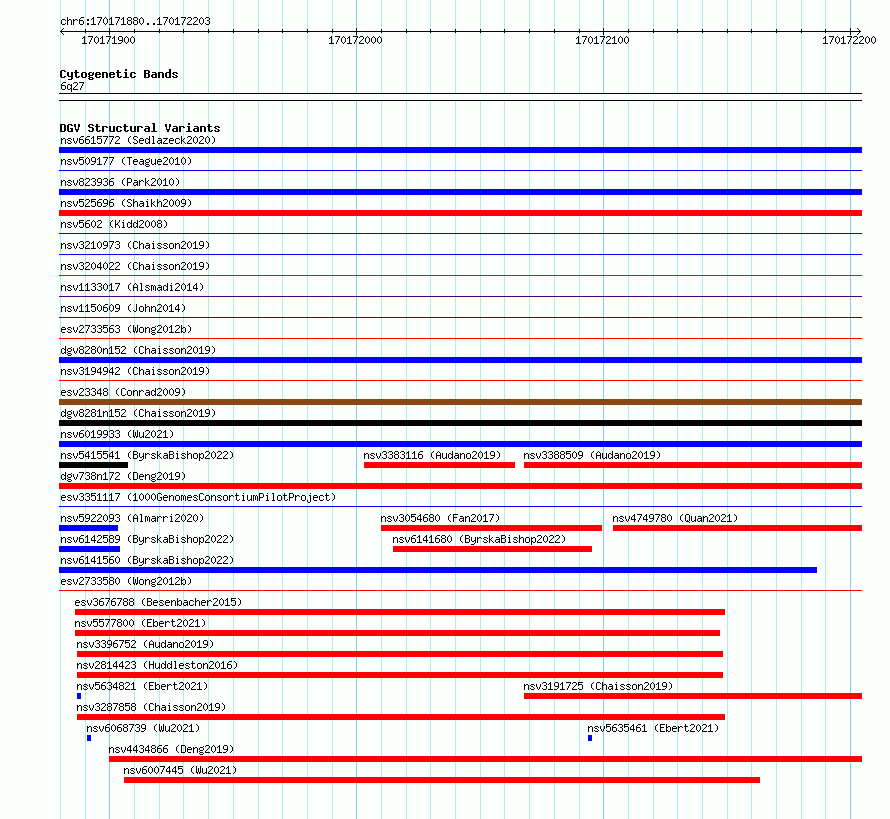
Task: Click ruler position 170172000
Action: click(x=355, y=40)
